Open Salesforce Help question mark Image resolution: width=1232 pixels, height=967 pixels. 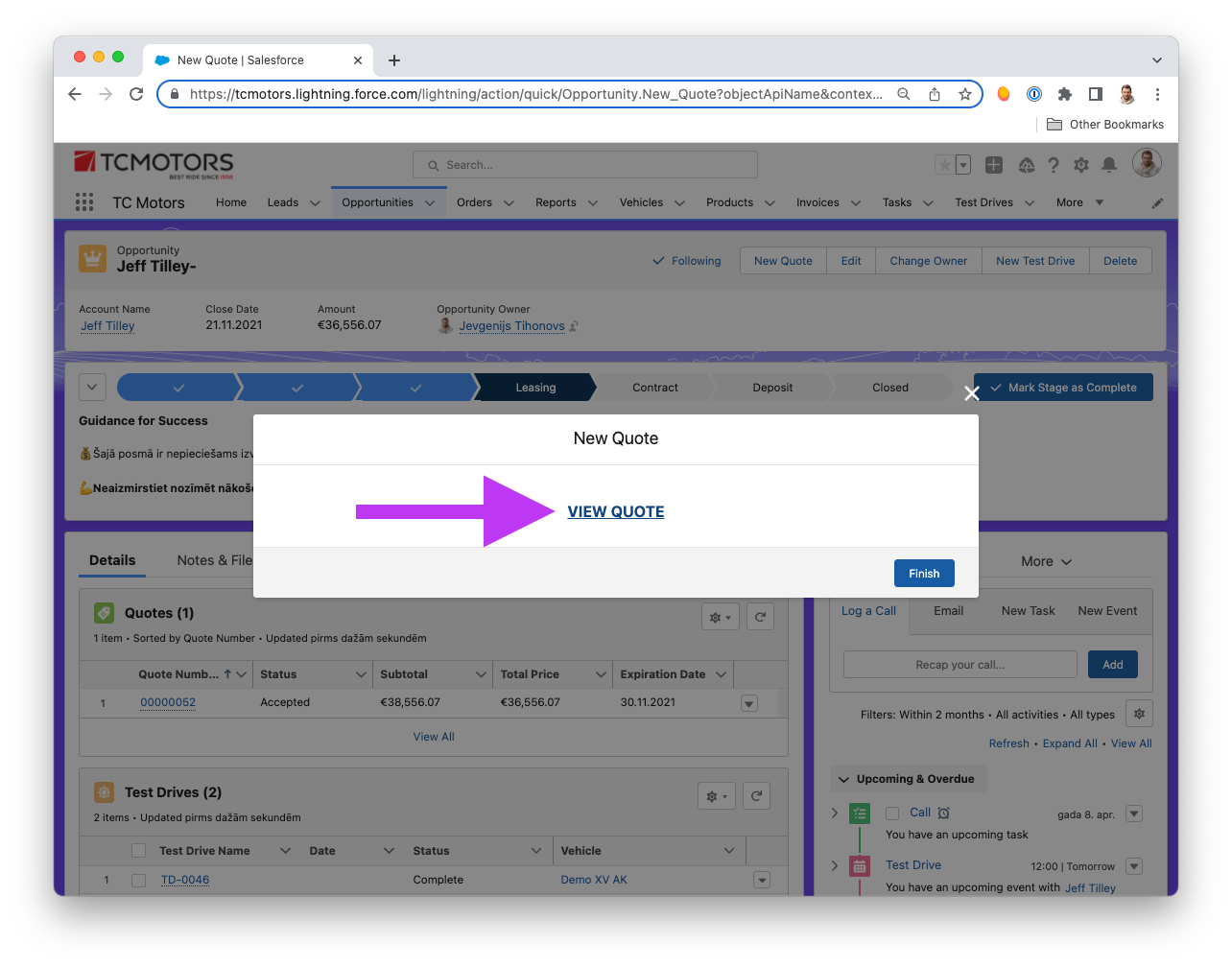click(1054, 165)
